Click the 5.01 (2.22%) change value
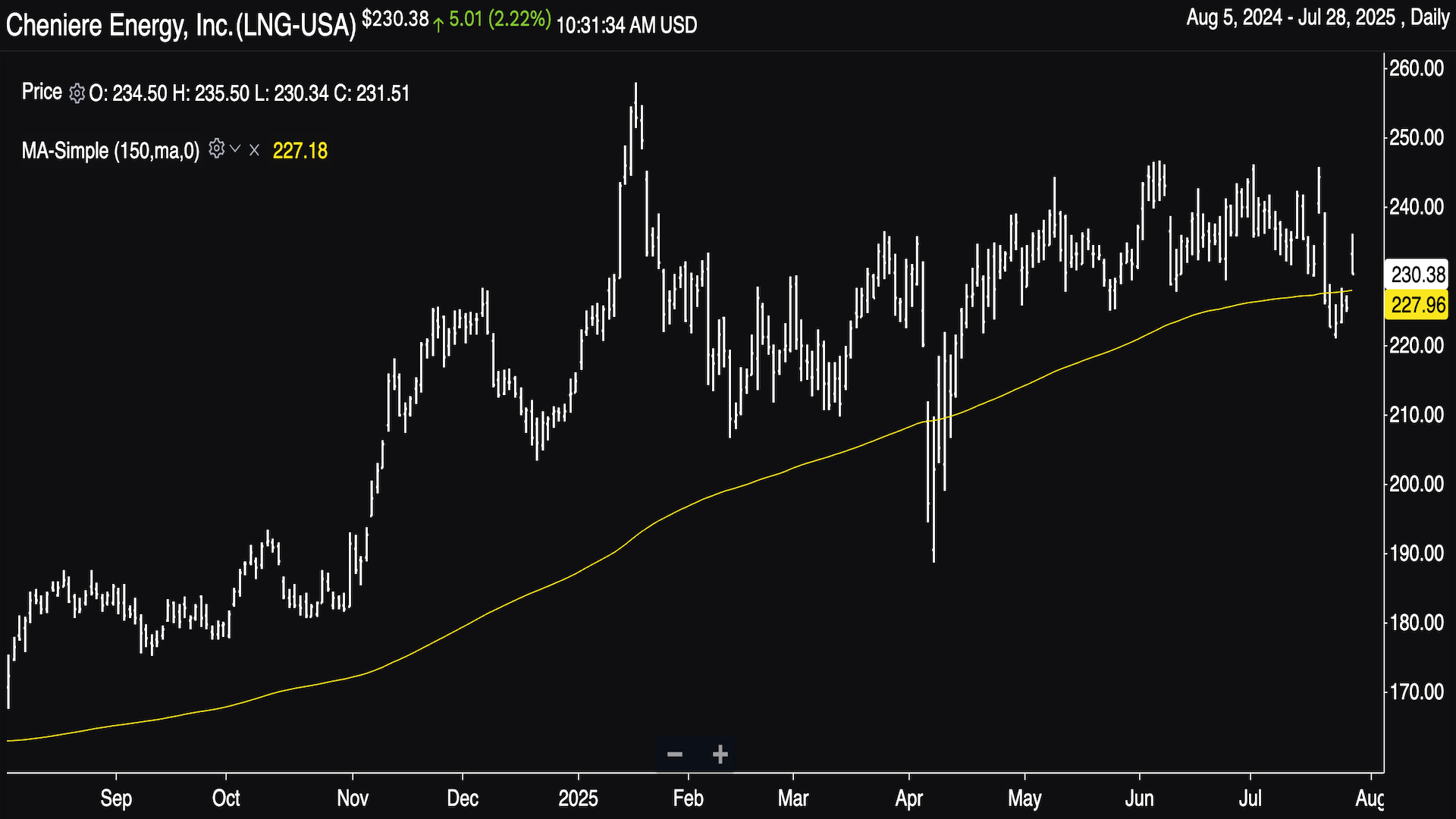 pyautogui.click(x=500, y=20)
